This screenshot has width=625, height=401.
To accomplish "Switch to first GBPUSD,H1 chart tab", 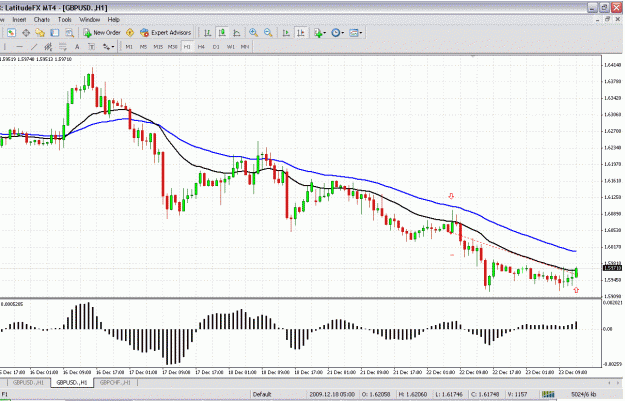I will 28,383.
